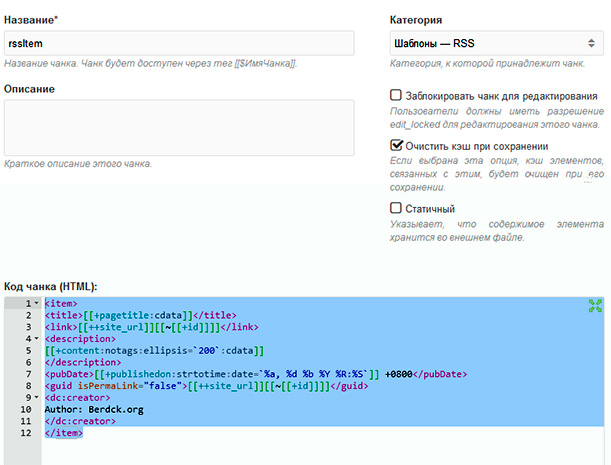The width and height of the screenshot is (611, 465).
Task: Click the guid isPermaLink code line
Action: (207, 386)
